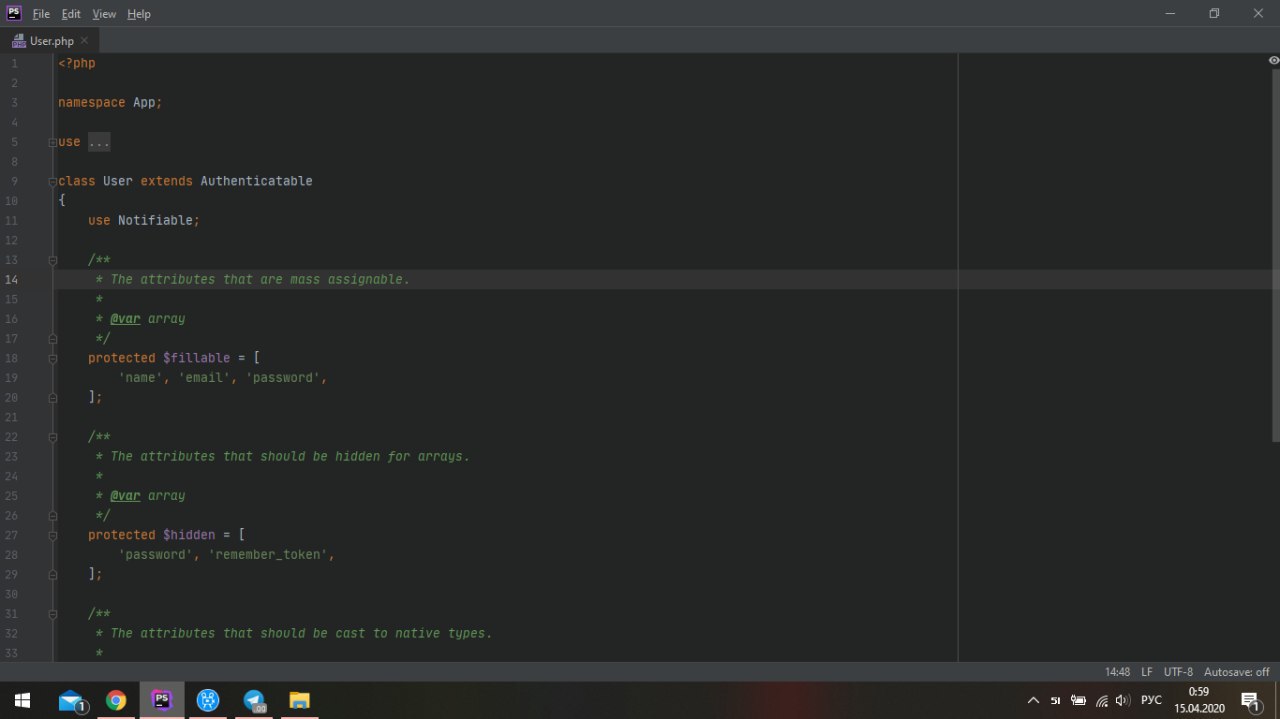This screenshot has width=1280, height=719.
Task: Open the blue round app in taskbar
Action: (208, 700)
